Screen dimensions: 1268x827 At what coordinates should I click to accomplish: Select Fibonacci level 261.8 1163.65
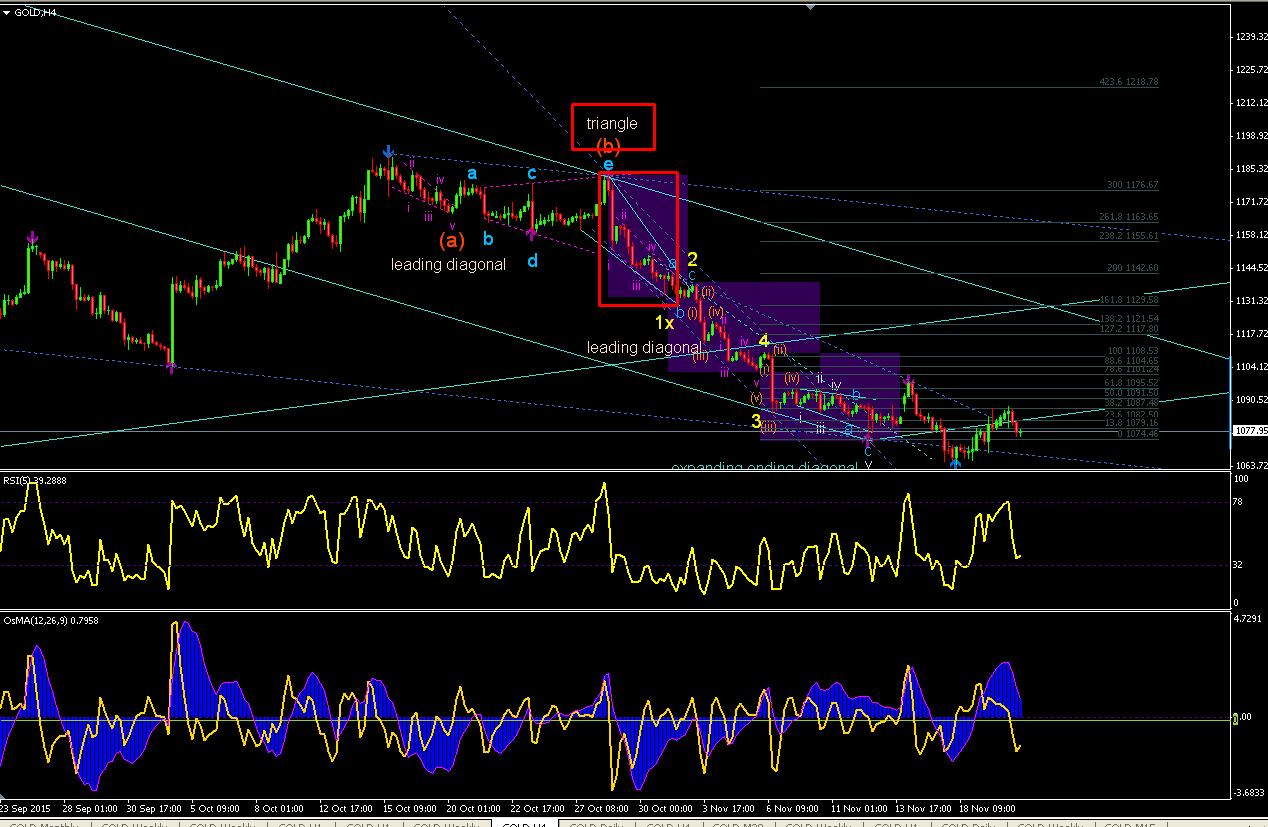1129,217
